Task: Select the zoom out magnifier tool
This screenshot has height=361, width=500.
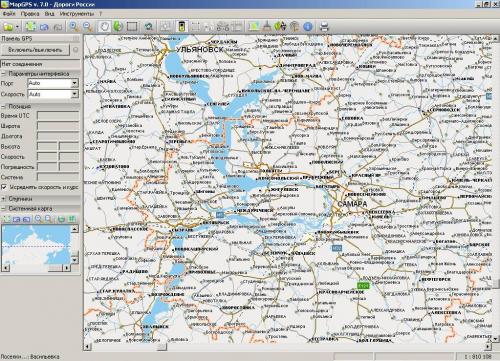Action: point(88,27)
